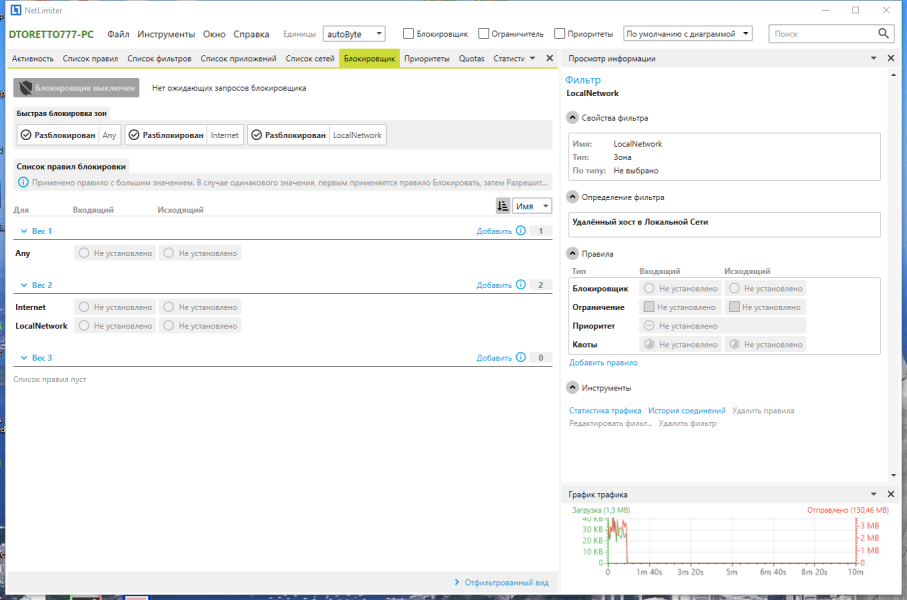Collapse the Правила section
This screenshot has height=600, width=907.
(x=572, y=253)
